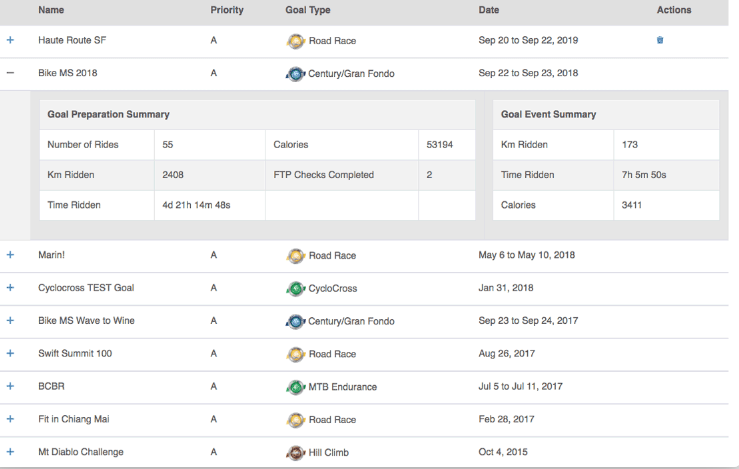Expand the Cyclocross TEST Goal row
Image resolution: width=739 pixels, height=469 pixels.
[11, 288]
